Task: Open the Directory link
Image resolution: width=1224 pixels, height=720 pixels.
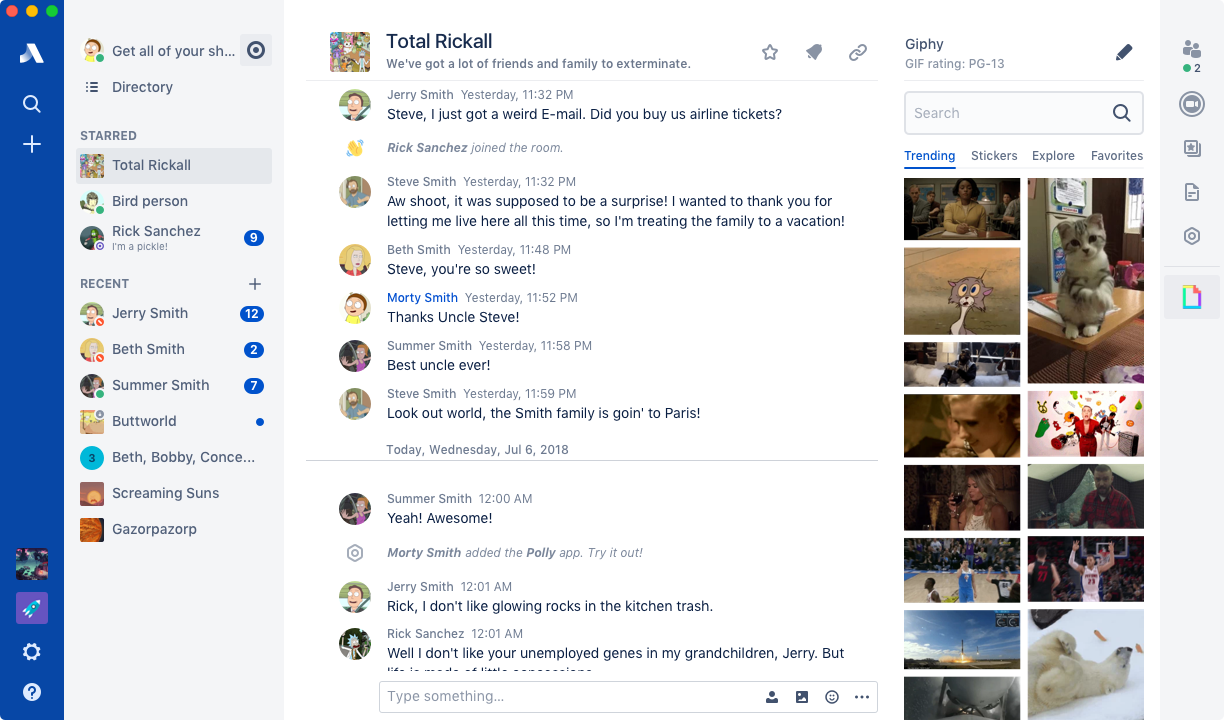Action: [x=142, y=87]
